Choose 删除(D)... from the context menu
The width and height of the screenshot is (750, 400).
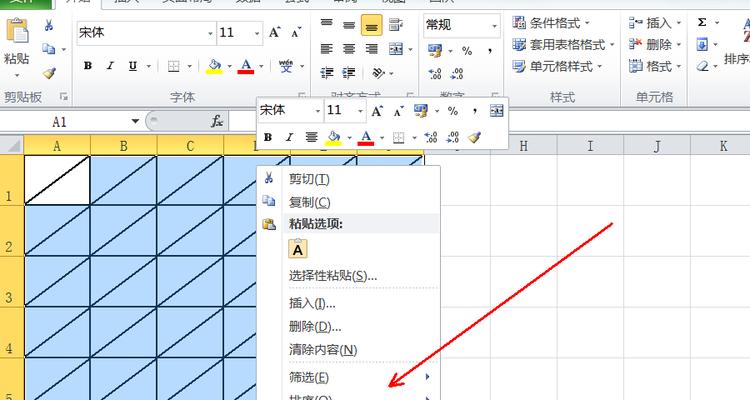pos(349,327)
